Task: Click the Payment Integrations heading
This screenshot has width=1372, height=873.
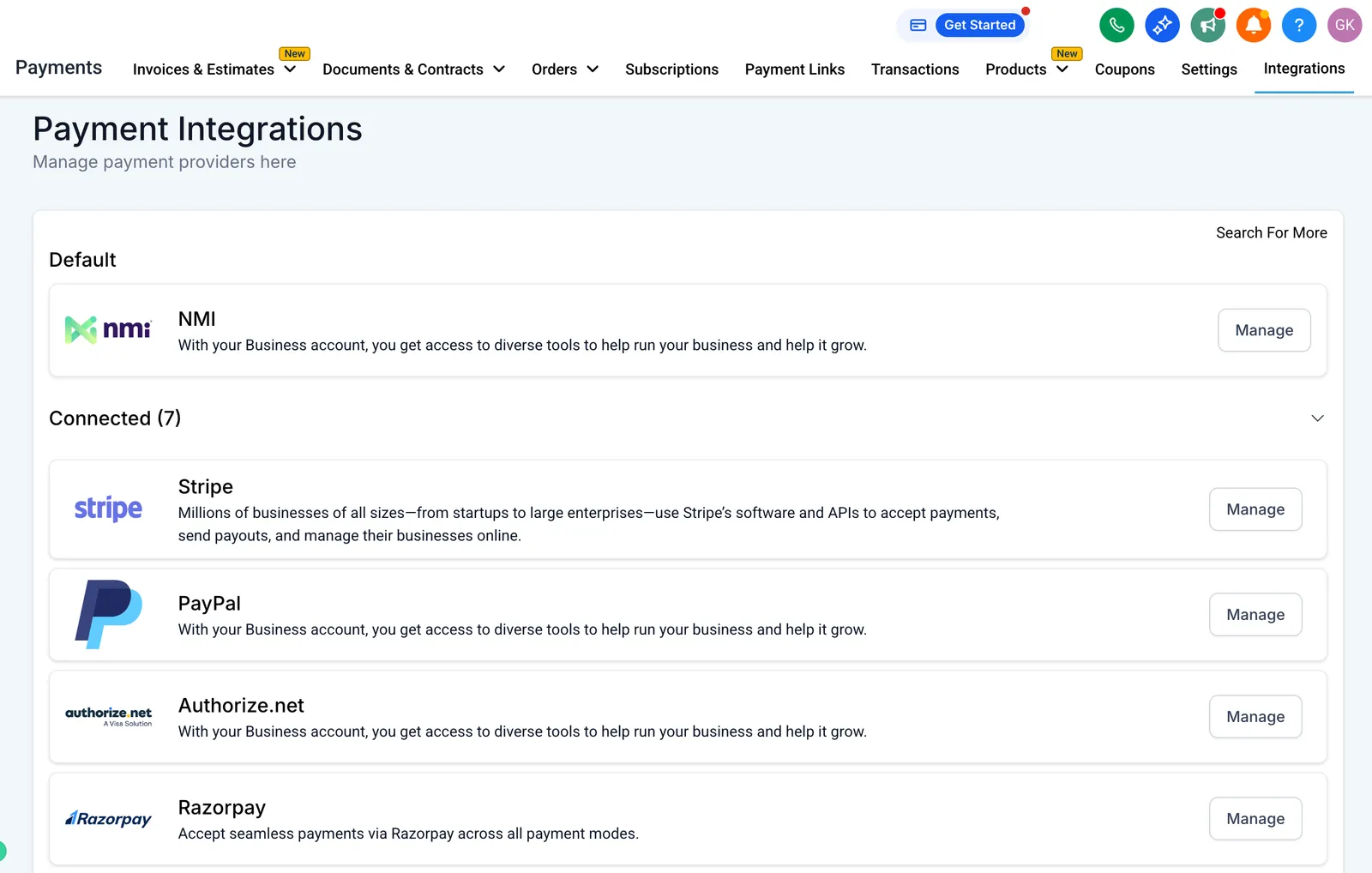Action: coord(197,129)
